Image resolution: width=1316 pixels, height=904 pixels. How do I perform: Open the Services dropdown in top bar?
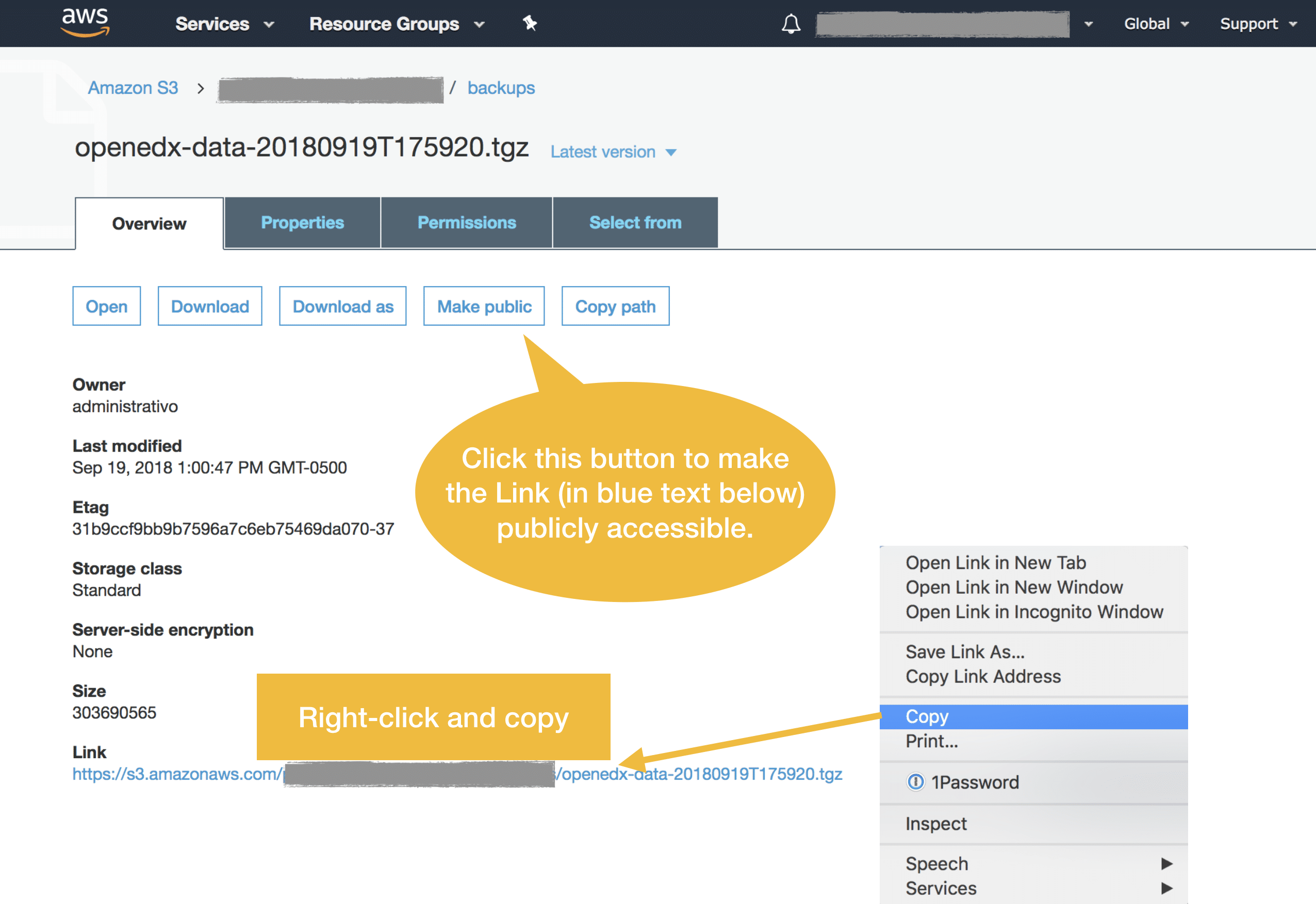pyautogui.click(x=224, y=24)
